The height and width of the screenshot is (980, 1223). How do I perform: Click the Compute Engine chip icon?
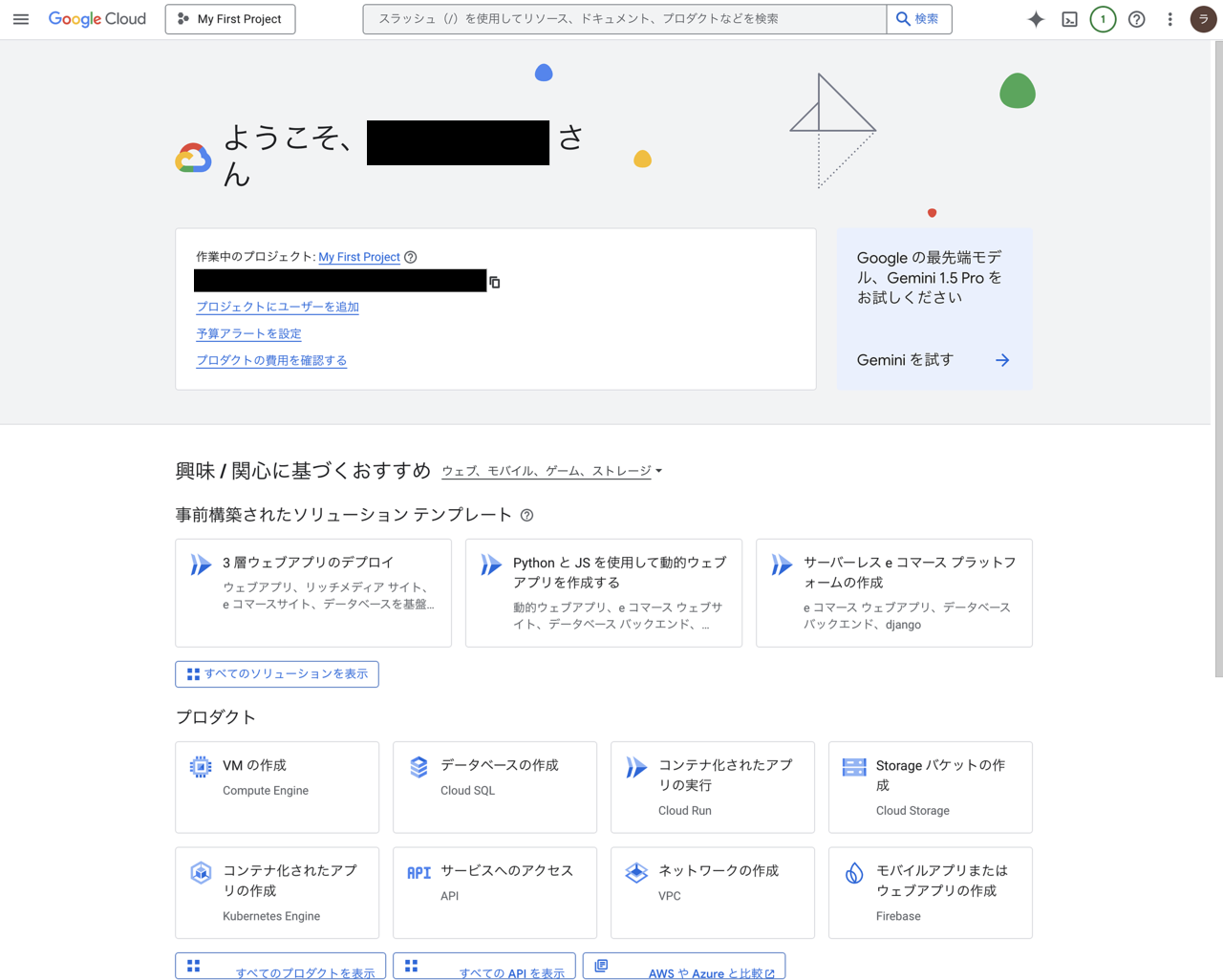click(201, 767)
